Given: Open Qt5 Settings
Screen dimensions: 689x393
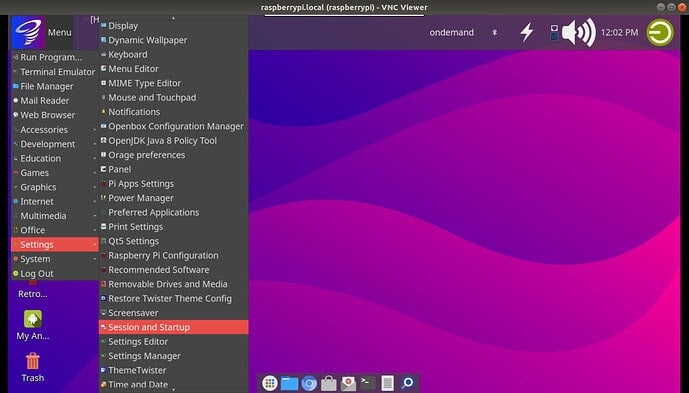Looking at the screenshot, I should pyautogui.click(x=174, y=241).
